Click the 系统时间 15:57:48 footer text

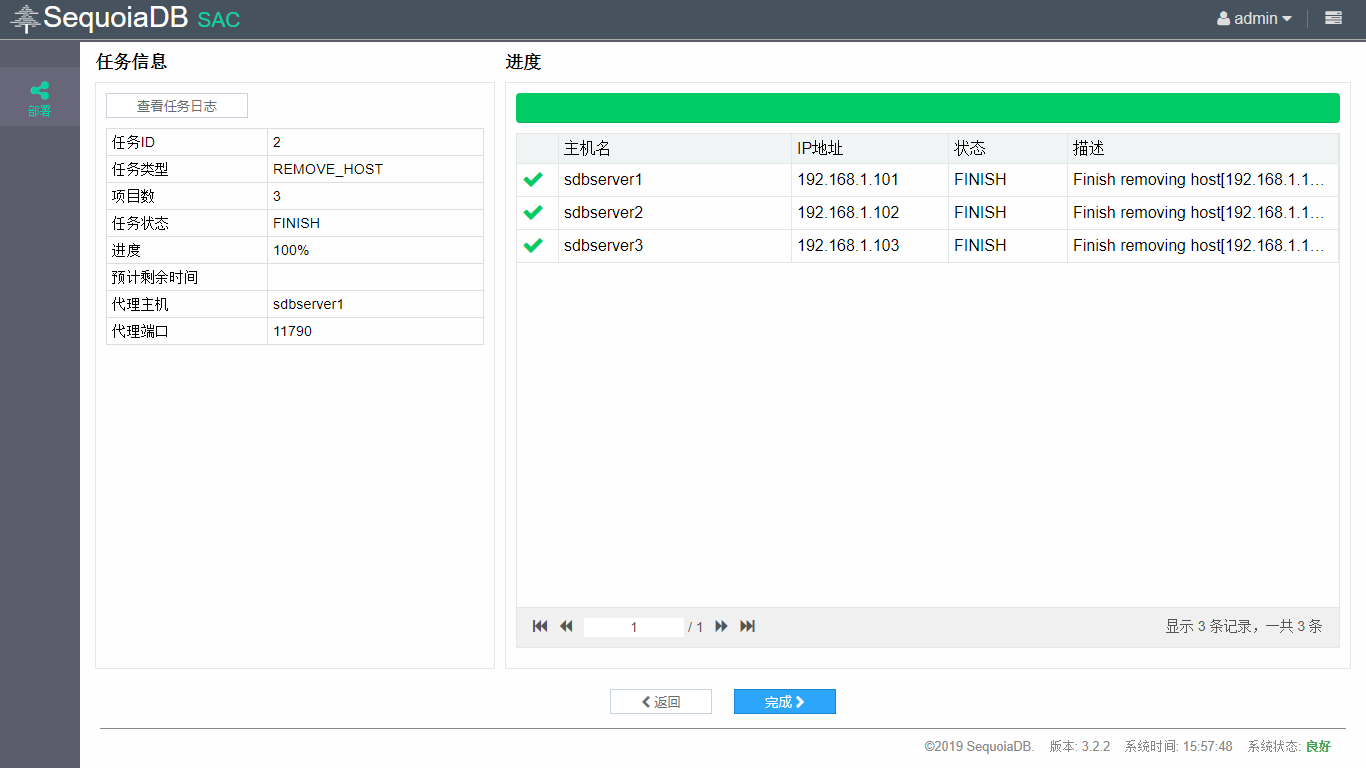click(x=1179, y=747)
